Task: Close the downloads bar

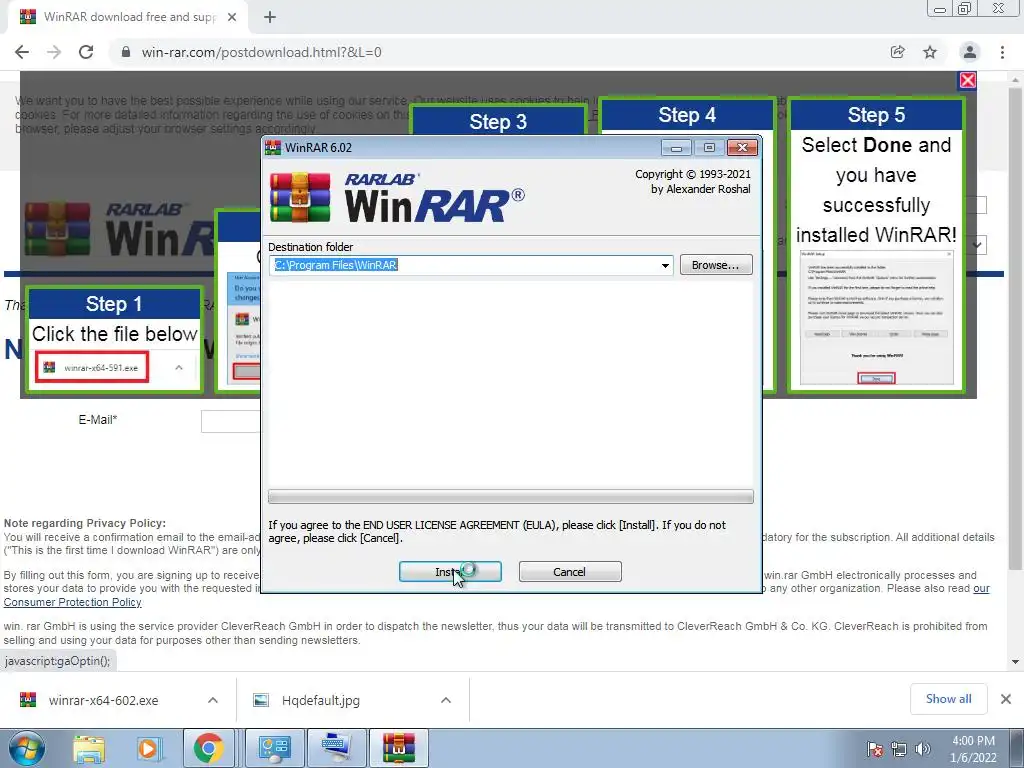Action: click(1006, 699)
